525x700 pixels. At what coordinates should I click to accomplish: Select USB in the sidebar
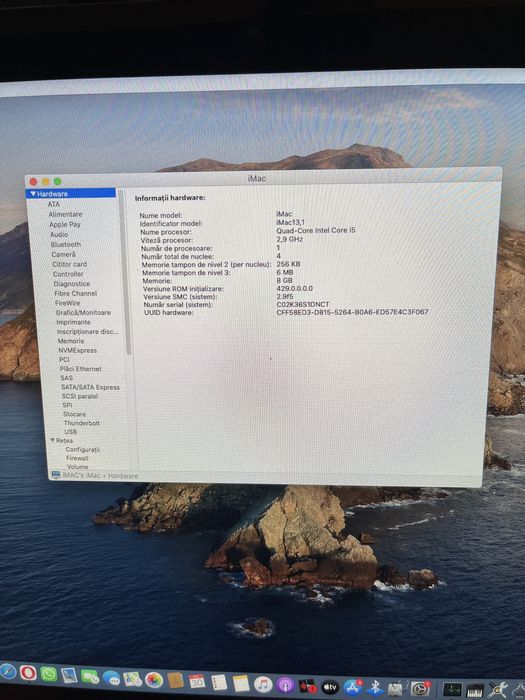[x=71, y=432]
